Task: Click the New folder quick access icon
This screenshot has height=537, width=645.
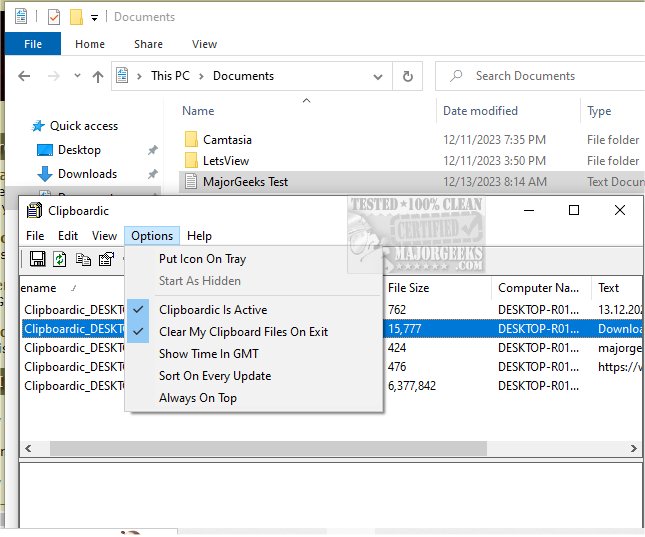Action: click(x=76, y=17)
